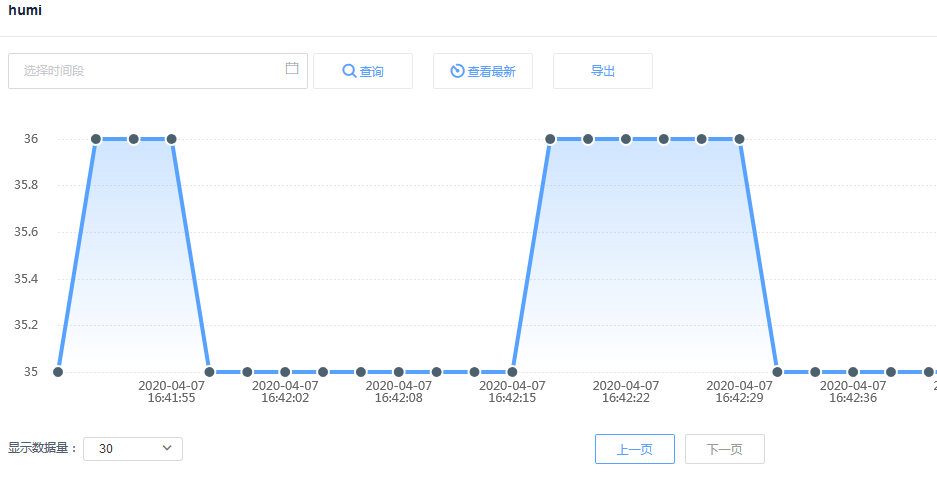Click the data point above 16:42:15 label
The height and width of the screenshot is (477, 937).
point(513,372)
